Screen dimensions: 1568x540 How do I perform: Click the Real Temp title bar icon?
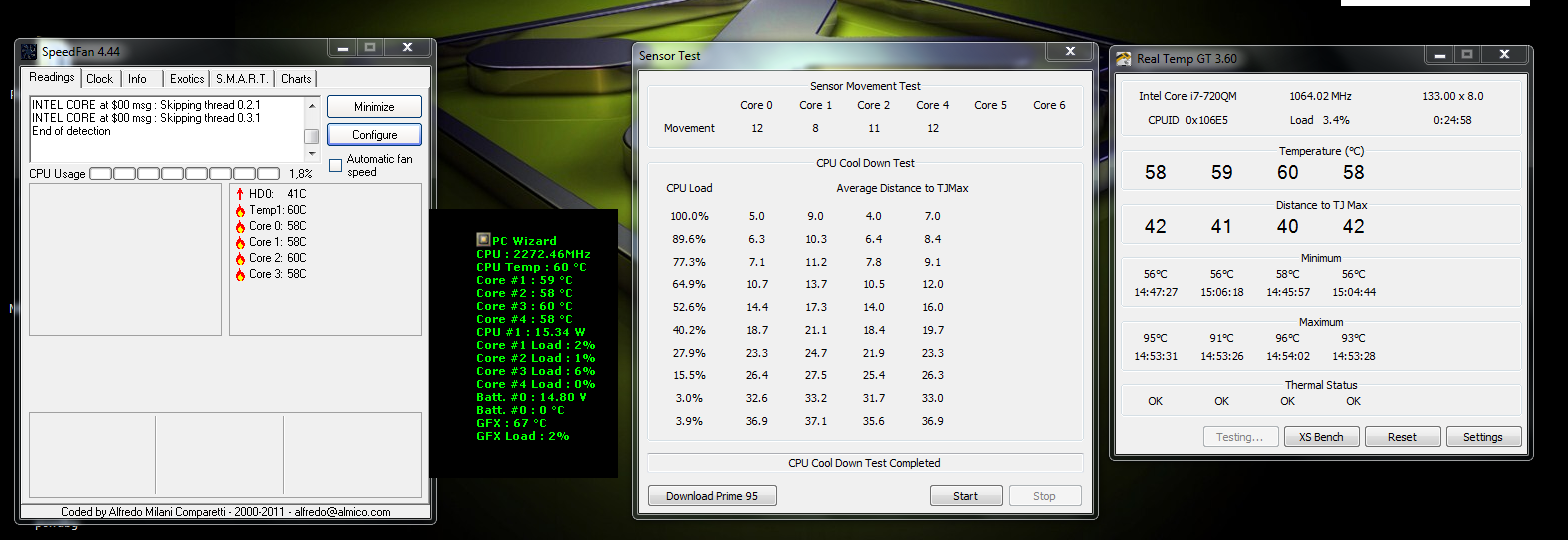1124,59
